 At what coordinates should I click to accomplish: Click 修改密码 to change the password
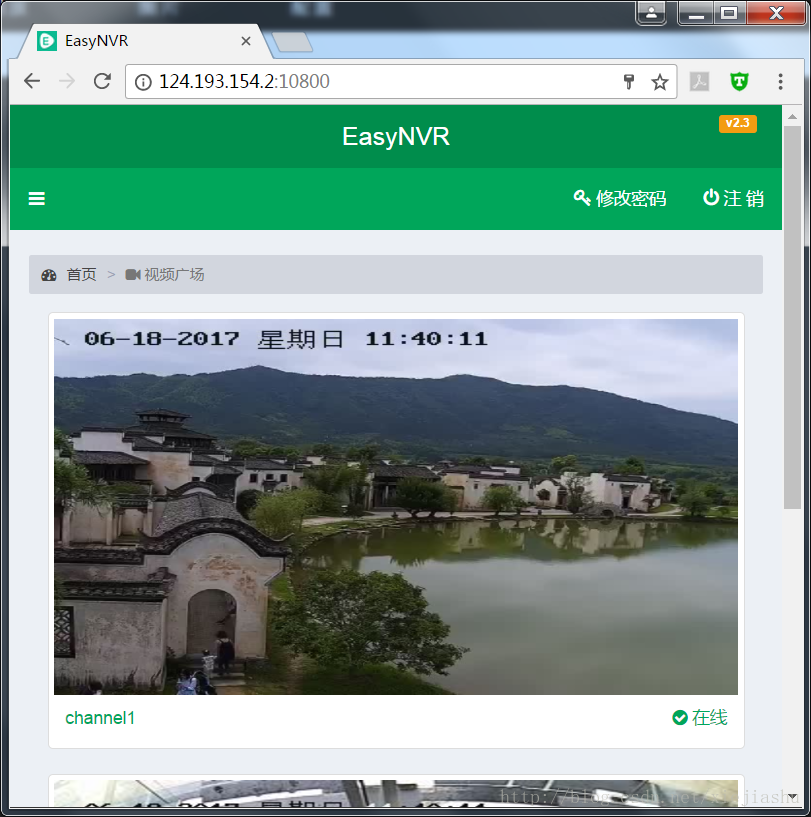point(630,198)
